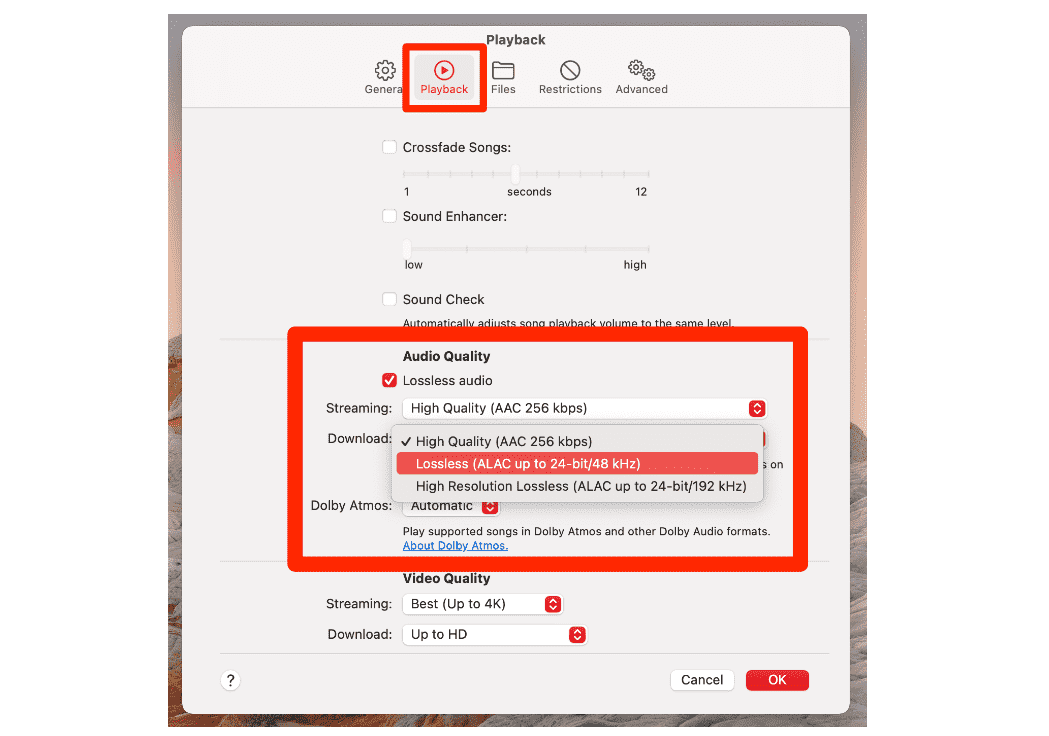Click the Dolby Atmos description text
The image size is (1049, 736).
[x=587, y=531]
